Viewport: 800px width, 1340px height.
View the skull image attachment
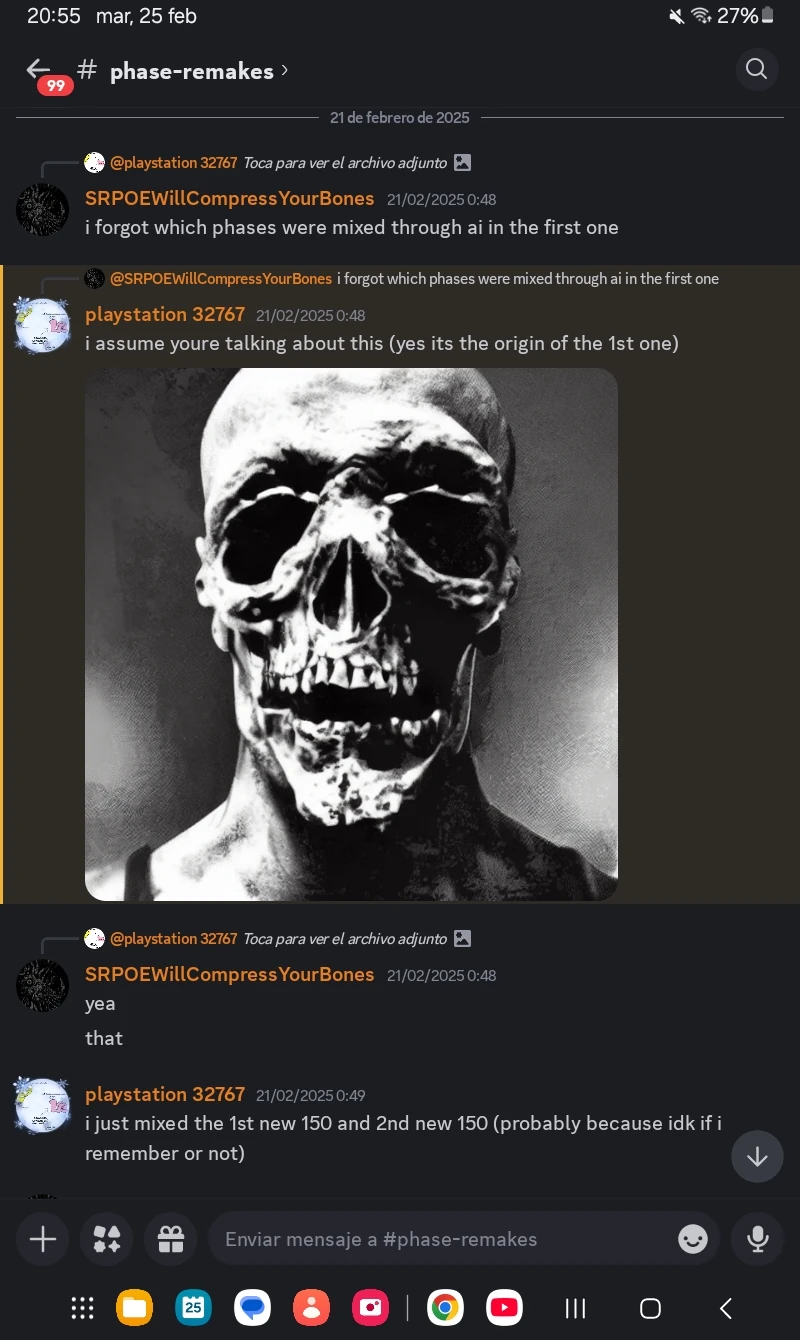click(351, 634)
